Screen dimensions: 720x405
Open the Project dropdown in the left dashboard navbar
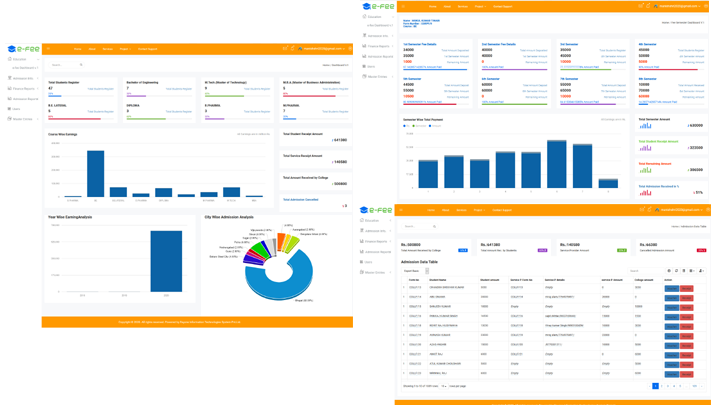point(125,48)
